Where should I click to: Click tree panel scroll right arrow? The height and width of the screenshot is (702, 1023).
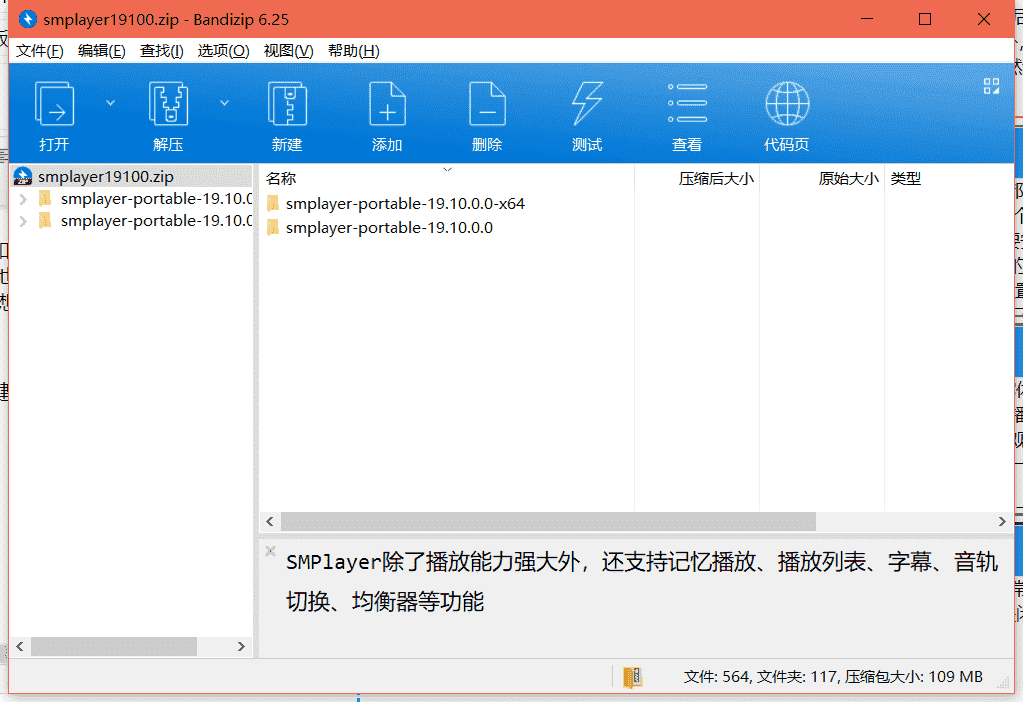click(x=241, y=647)
